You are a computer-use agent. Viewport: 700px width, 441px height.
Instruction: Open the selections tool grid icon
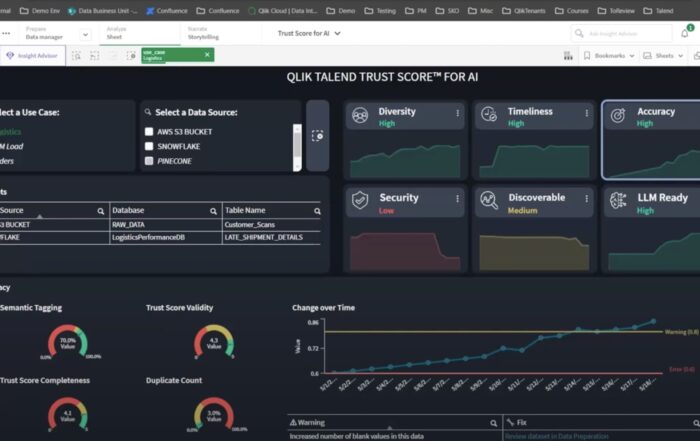pyautogui.click(x=568, y=56)
